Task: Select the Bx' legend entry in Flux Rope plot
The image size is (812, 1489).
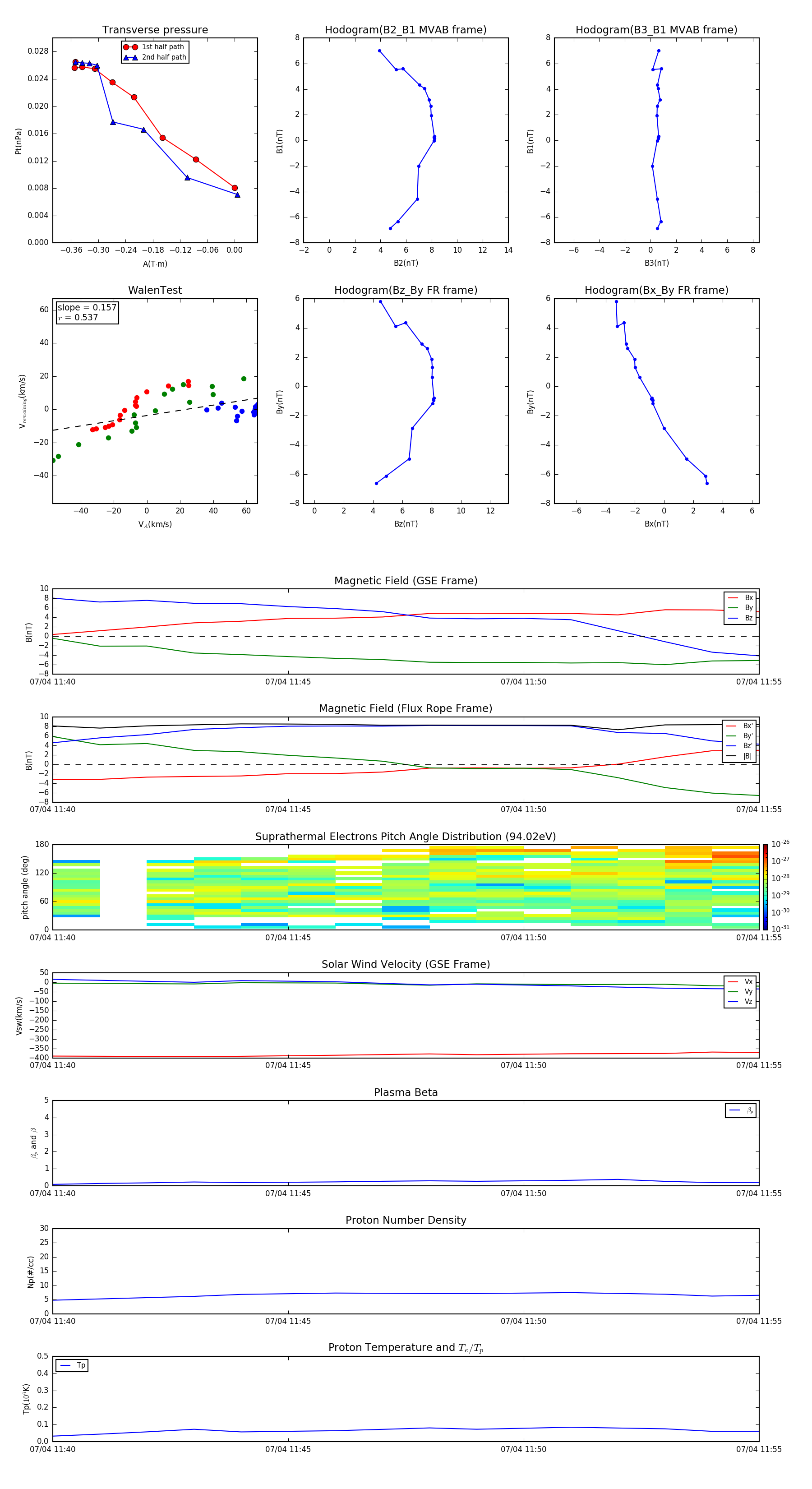Action: (x=739, y=726)
